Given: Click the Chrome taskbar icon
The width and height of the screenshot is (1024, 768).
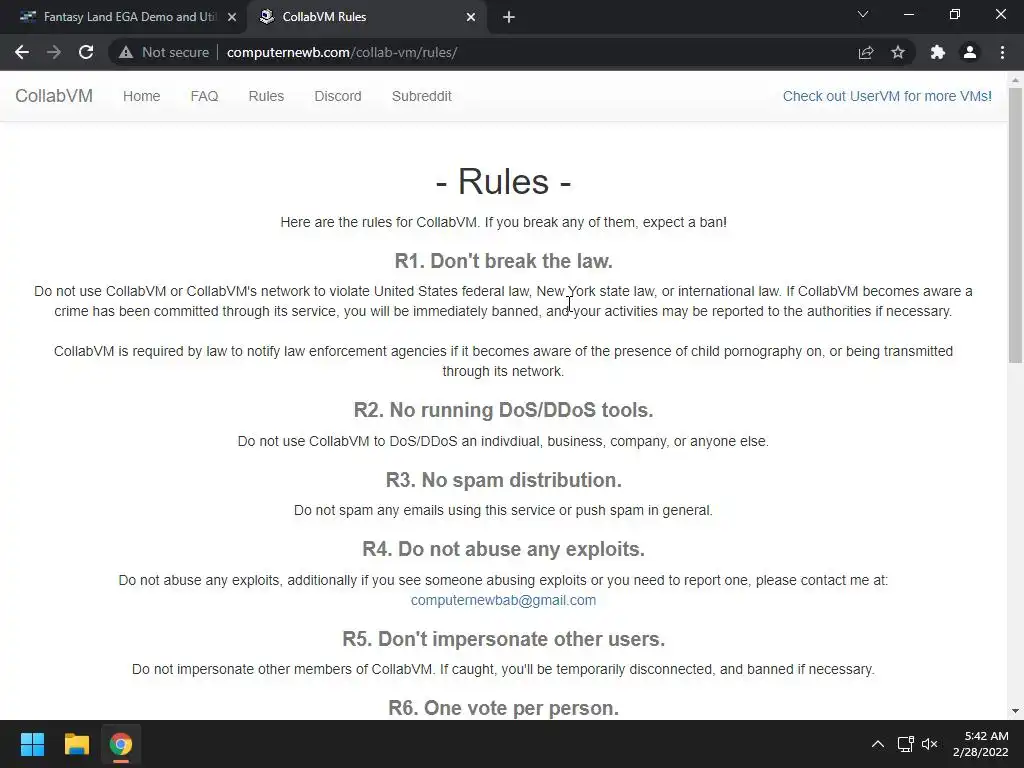Looking at the screenshot, I should point(121,744).
